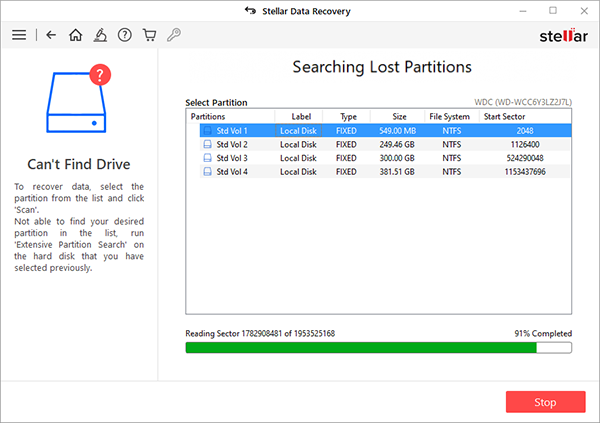Return to Home screen via house icon
This screenshot has height=423, width=600.
coord(76,35)
